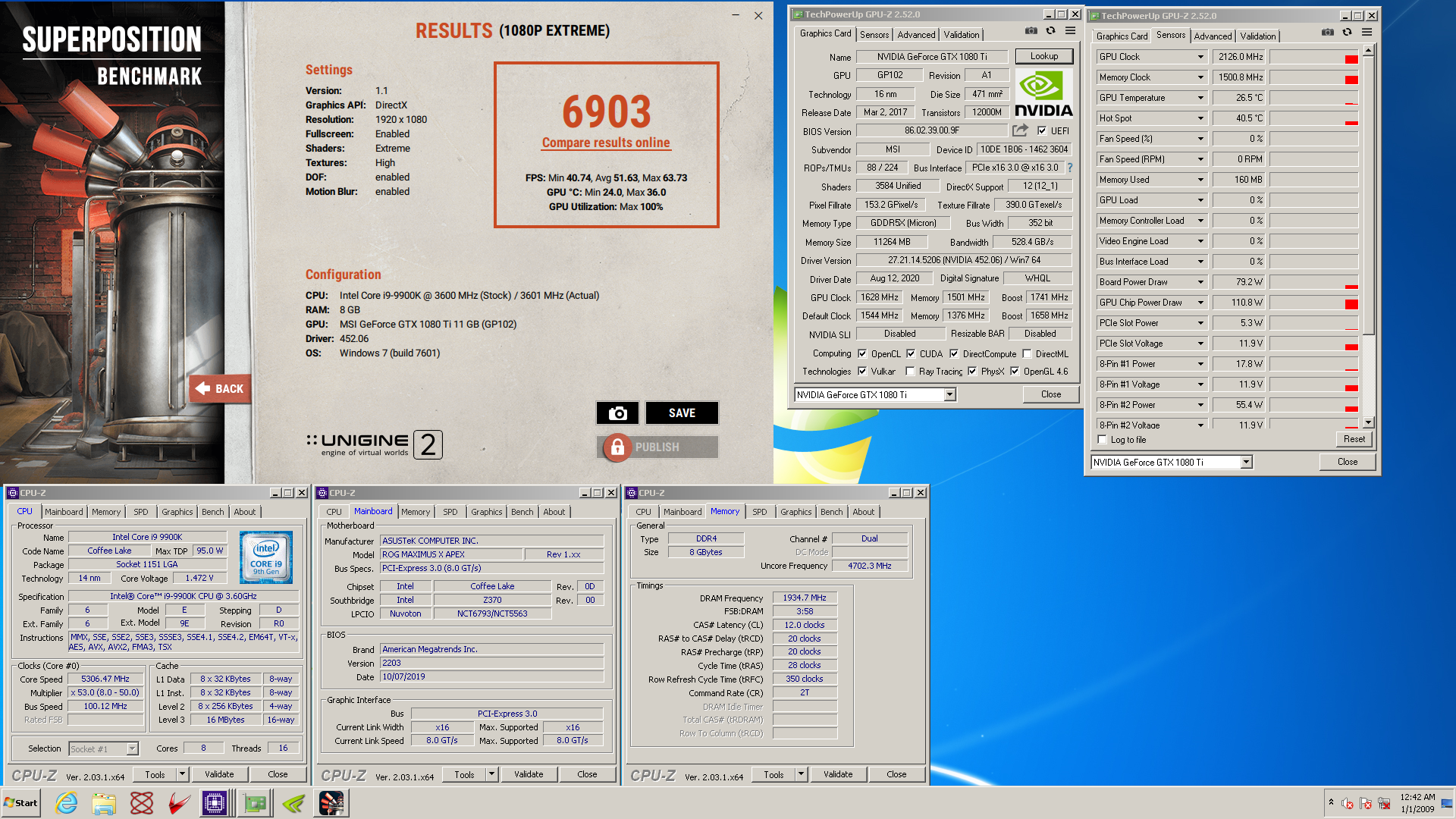Click the GPU-Z graphics card taskbar icon
The width and height of the screenshot is (1456, 819).
click(x=255, y=803)
